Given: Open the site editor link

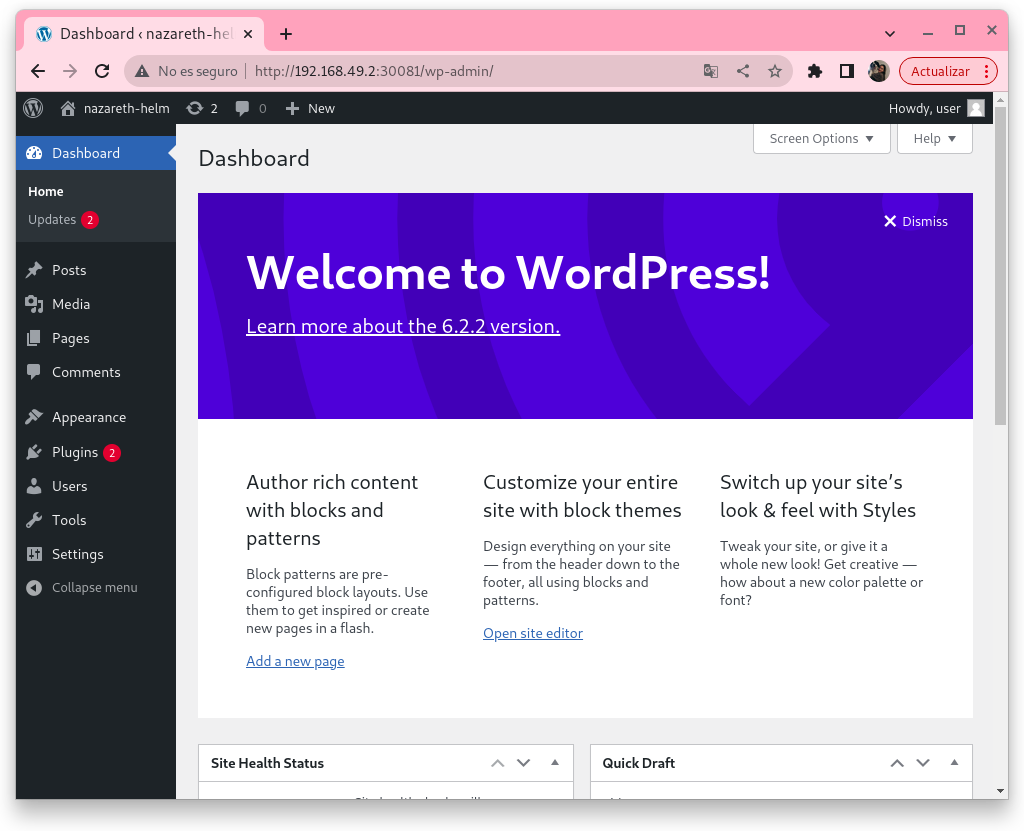Looking at the screenshot, I should pyautogui.click(x=532, y=633).
